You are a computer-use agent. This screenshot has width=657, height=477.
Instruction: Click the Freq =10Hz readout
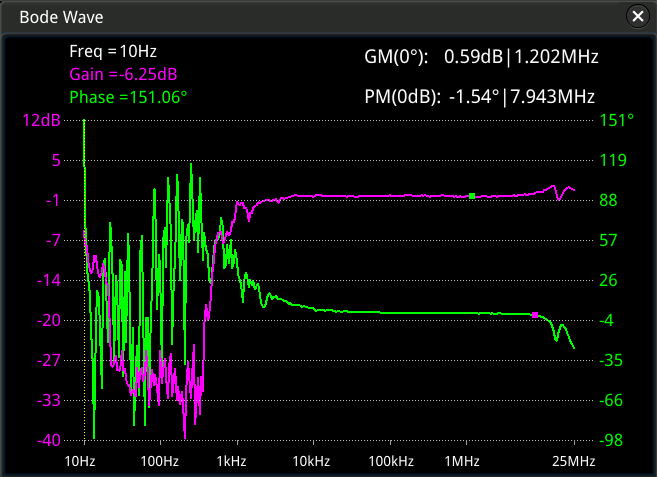point(113,51)
